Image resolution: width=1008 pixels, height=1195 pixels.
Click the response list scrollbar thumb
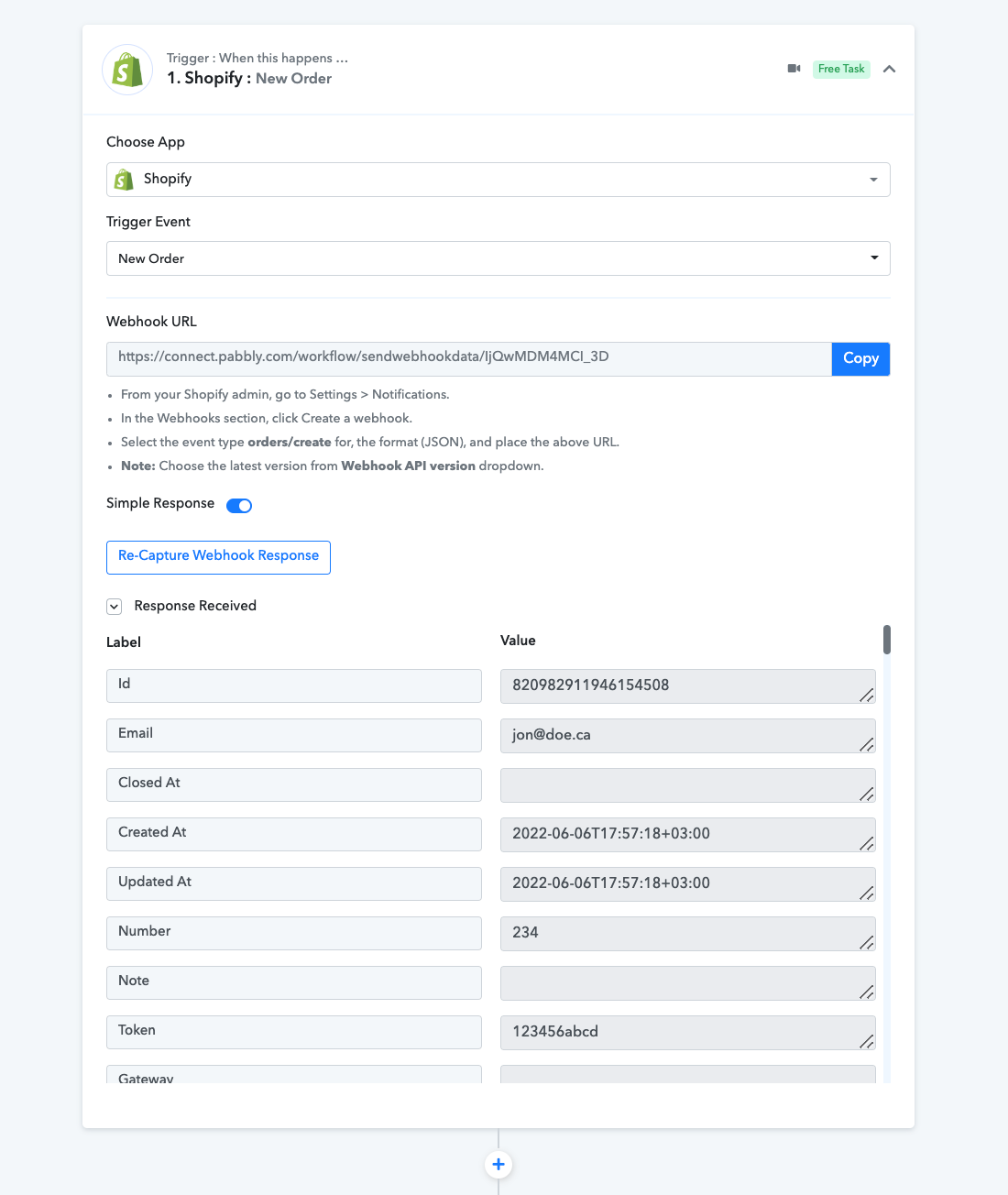click(x=887, y=640)
